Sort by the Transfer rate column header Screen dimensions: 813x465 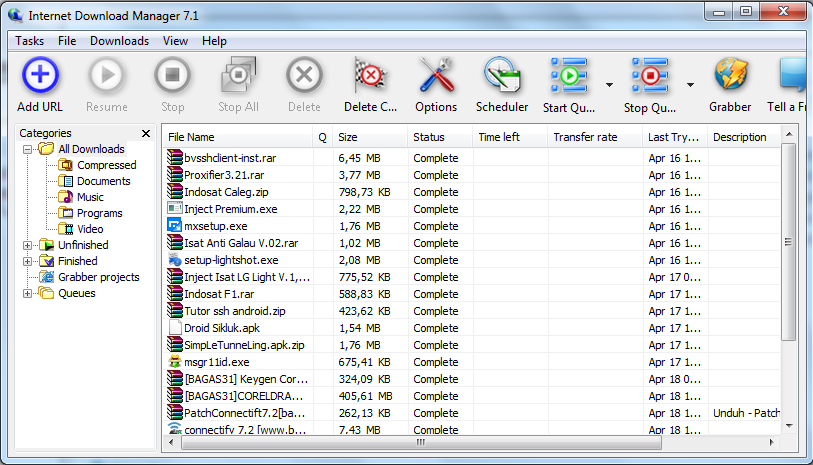click(595, 137)
